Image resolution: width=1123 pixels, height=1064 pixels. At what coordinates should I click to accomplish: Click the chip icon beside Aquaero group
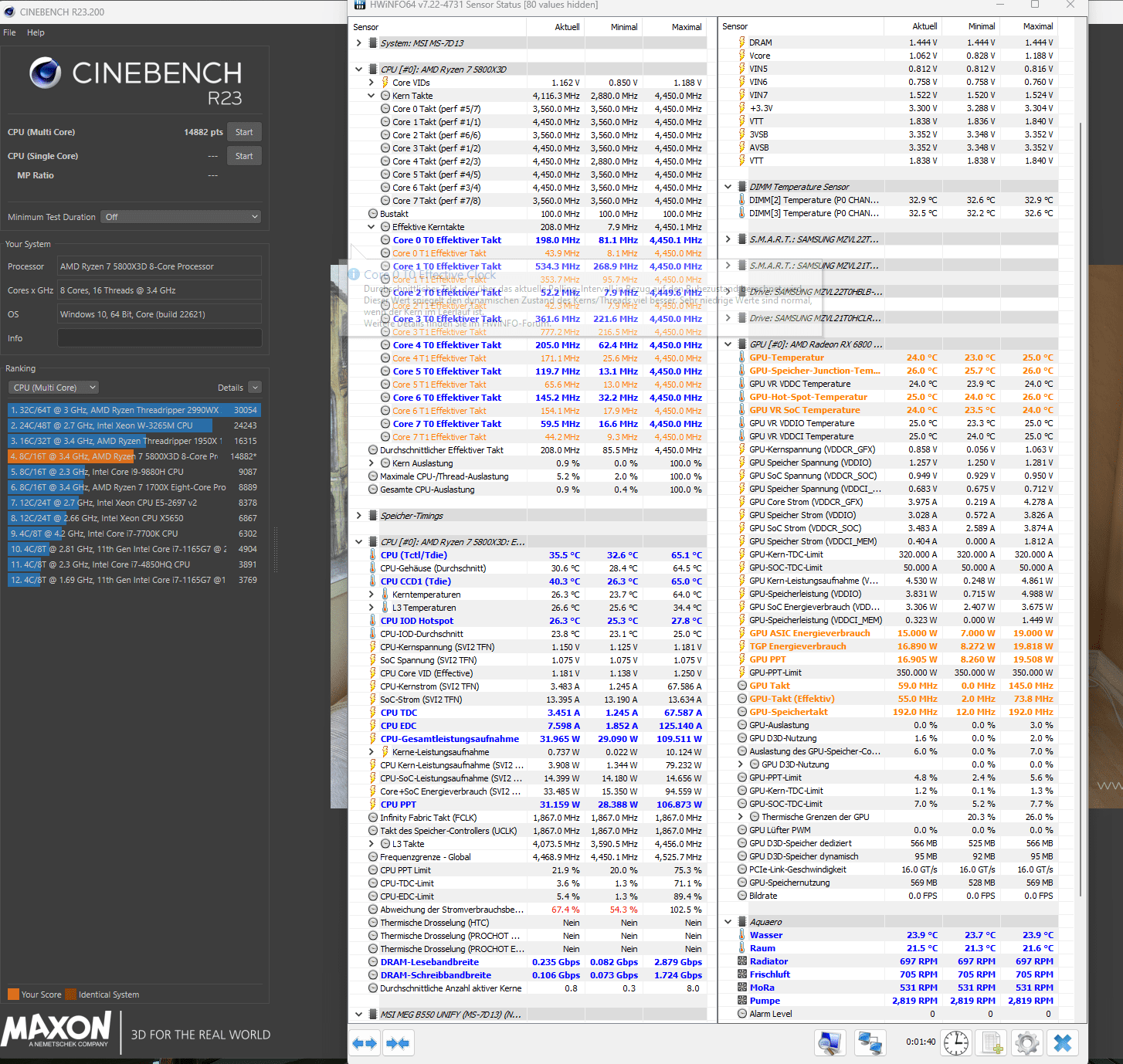742,922
